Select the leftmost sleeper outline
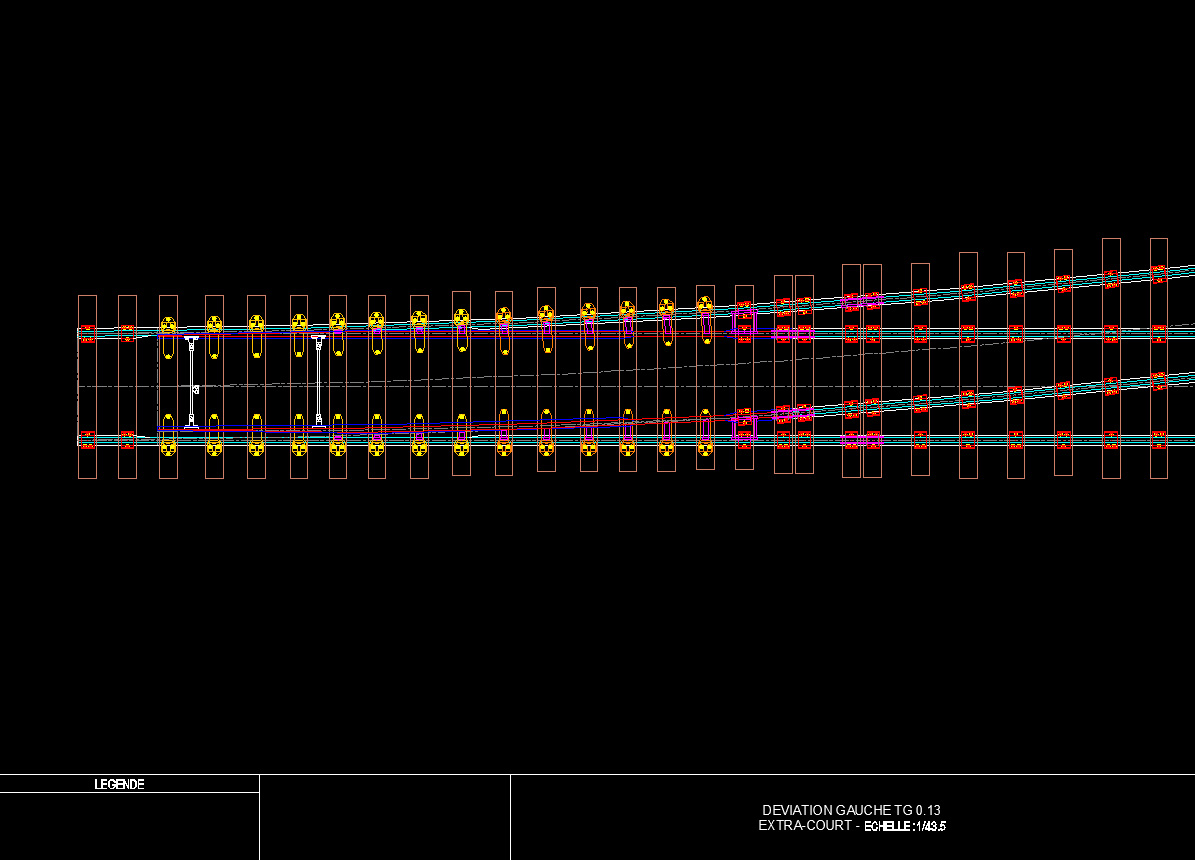The height and width of the screenshot is (860, 1195). coord(88,387)
